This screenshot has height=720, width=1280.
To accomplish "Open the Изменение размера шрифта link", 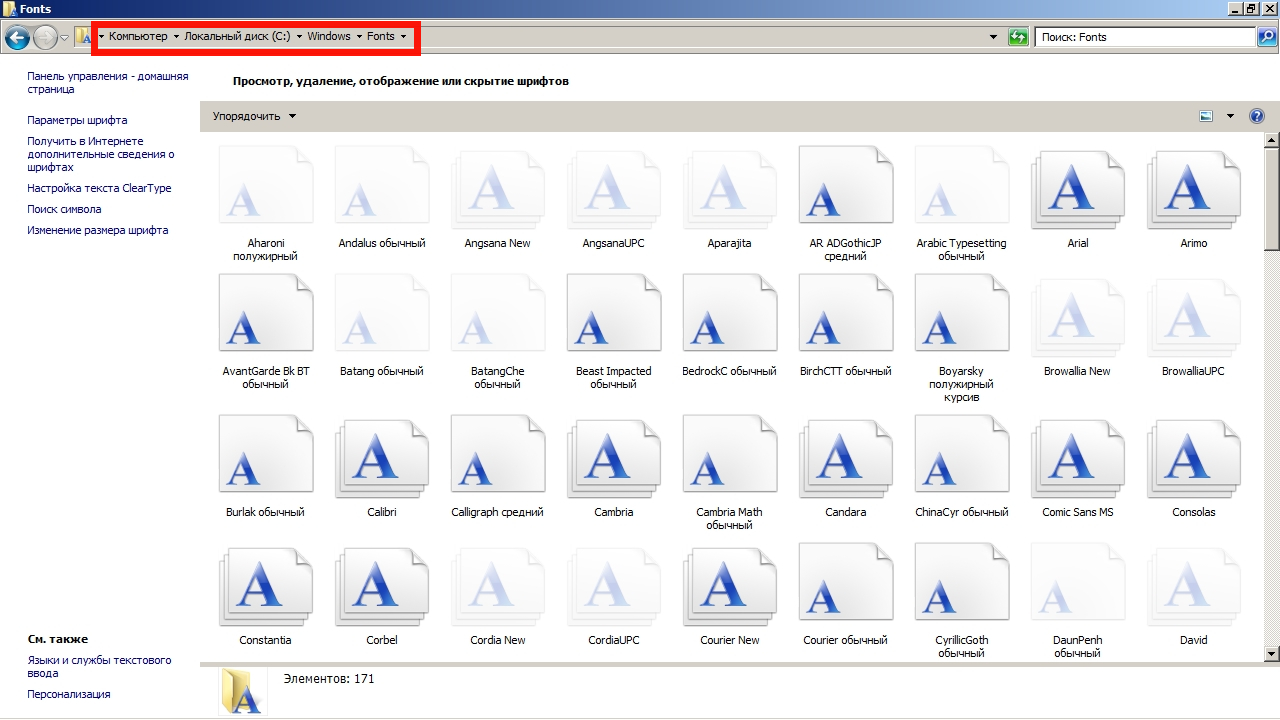I will pyautogui.click(x=98, y=230).
